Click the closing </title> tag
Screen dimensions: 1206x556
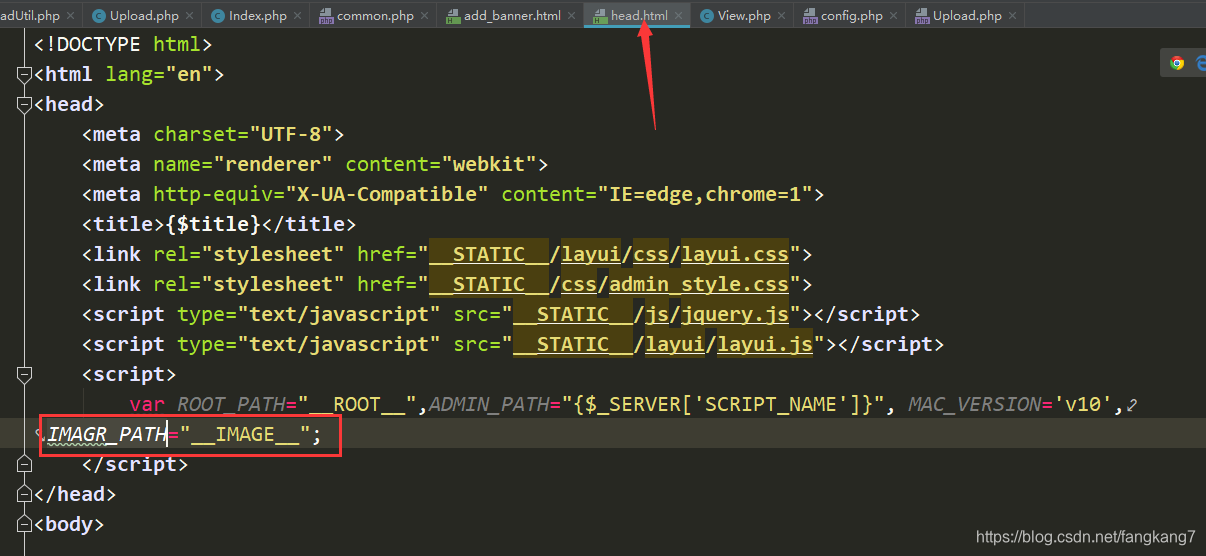coord(308,224)
